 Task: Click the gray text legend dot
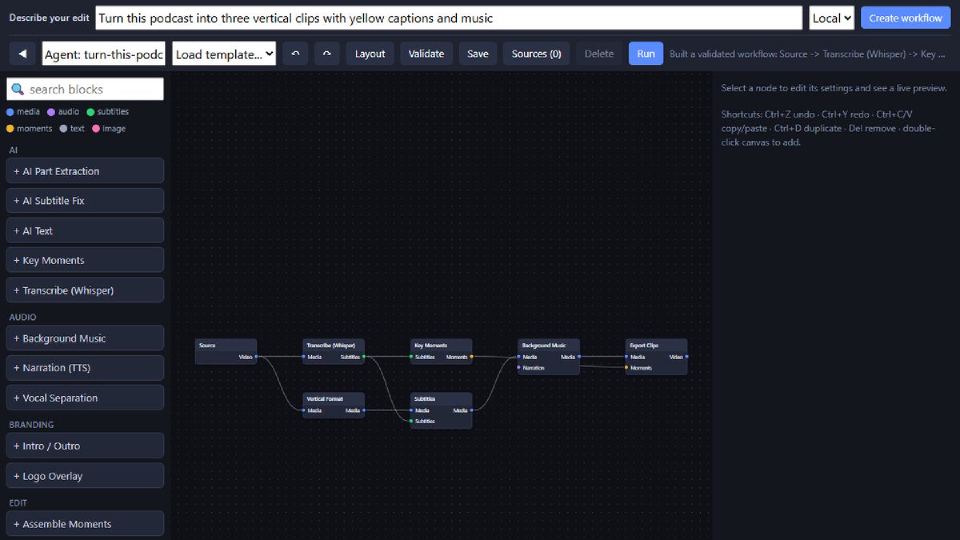click(63, 129)
